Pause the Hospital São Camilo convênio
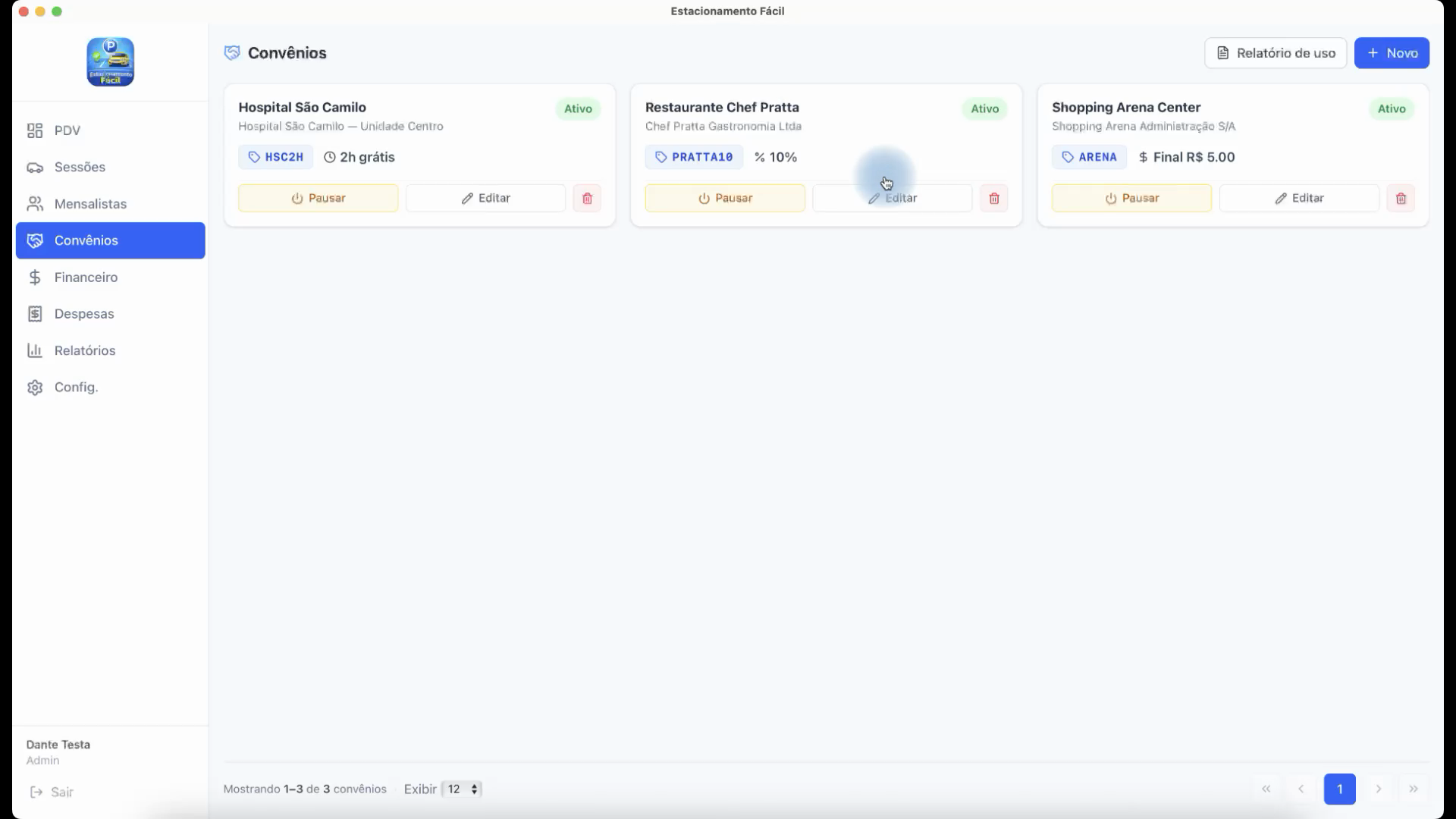 point(318,198)
